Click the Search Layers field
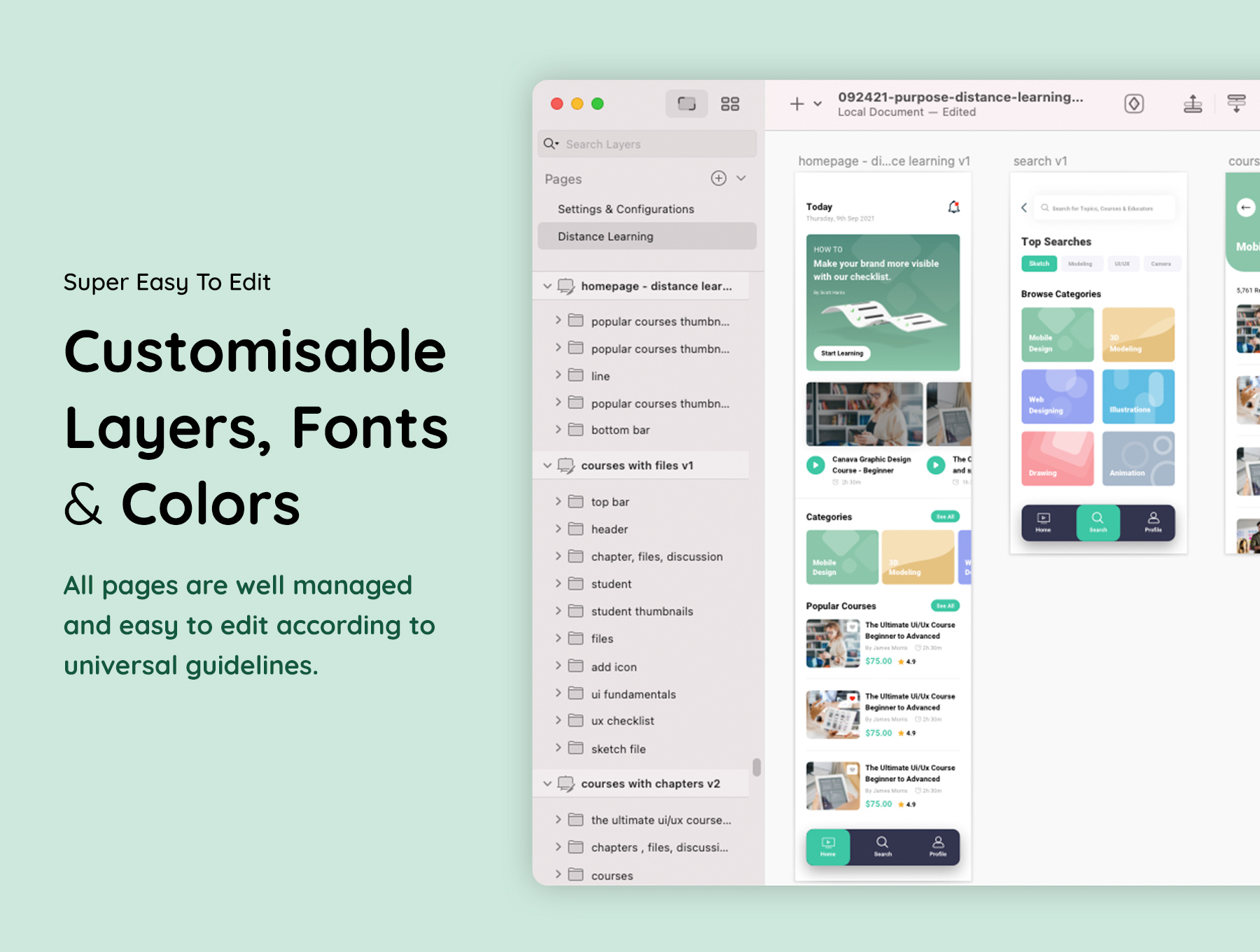The height and width of the screenshot is (952, 1260). [x=647, y=144]
